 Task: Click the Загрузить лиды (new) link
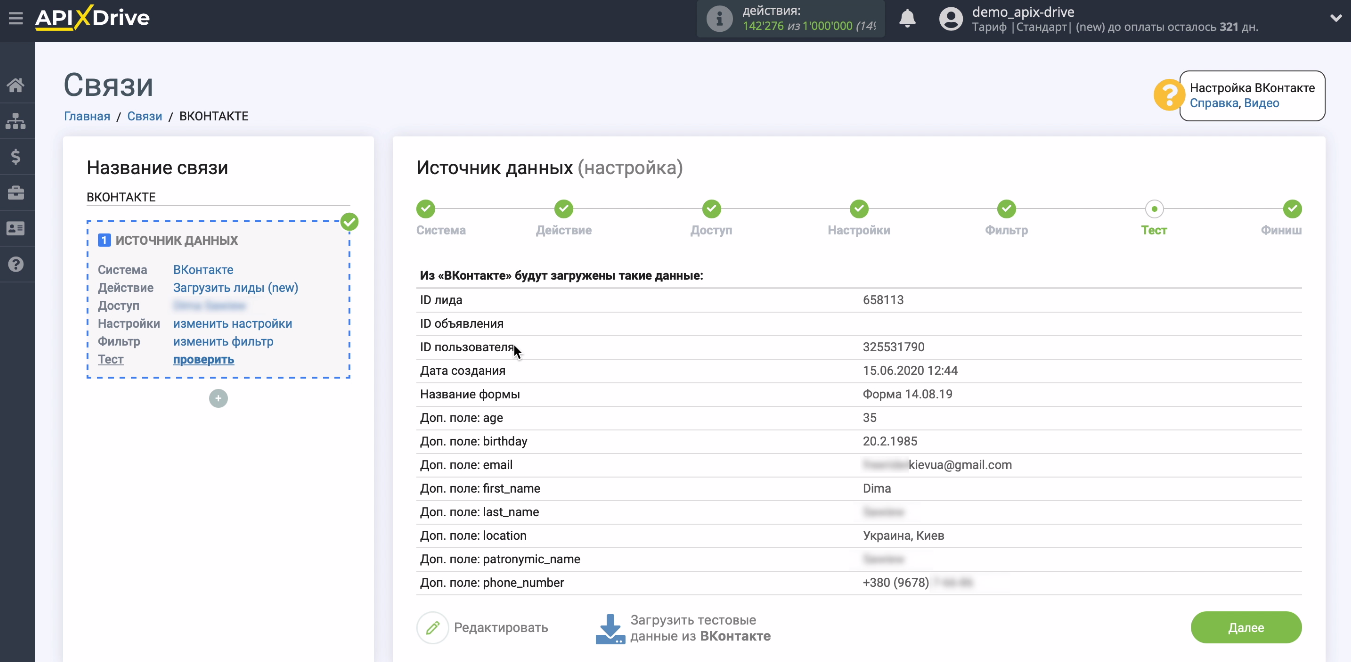[236, 288]
